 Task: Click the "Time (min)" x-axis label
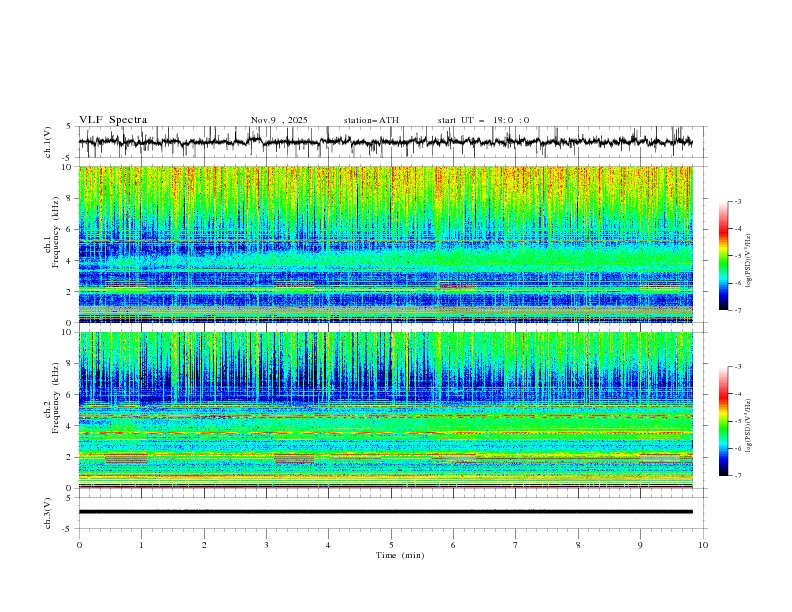tap(400, 555)
